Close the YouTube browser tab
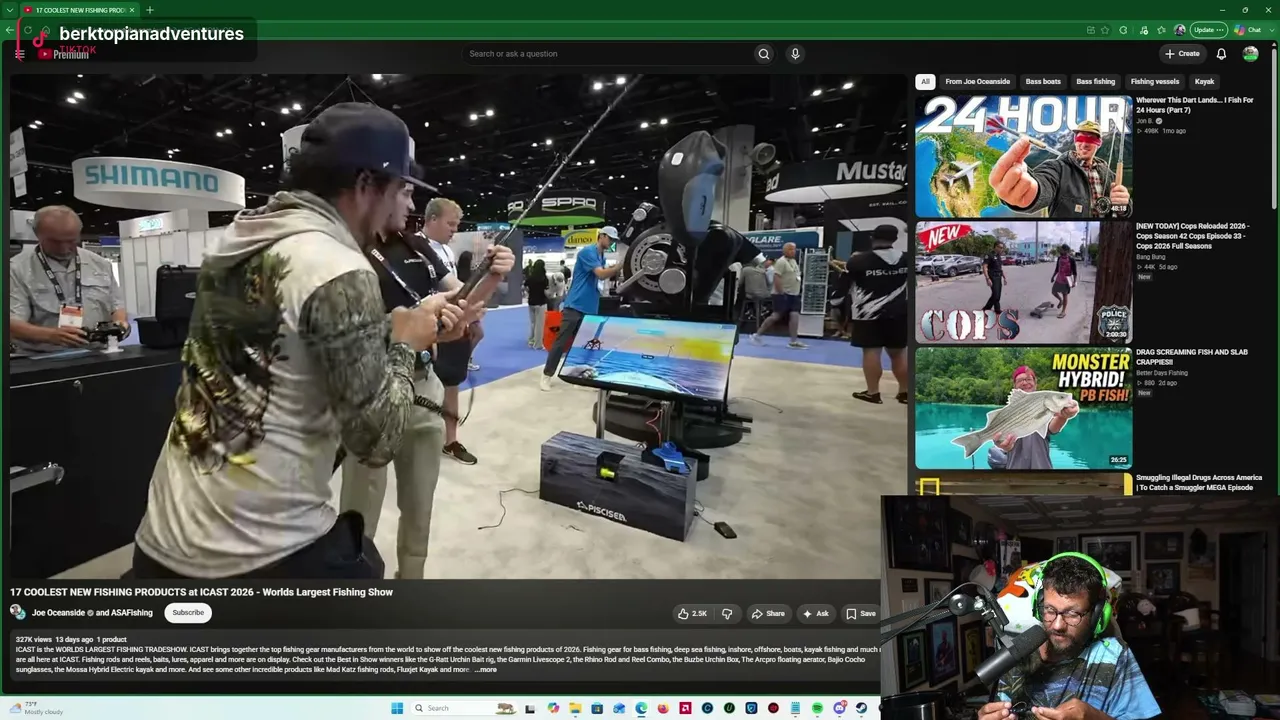 [132, 10]
